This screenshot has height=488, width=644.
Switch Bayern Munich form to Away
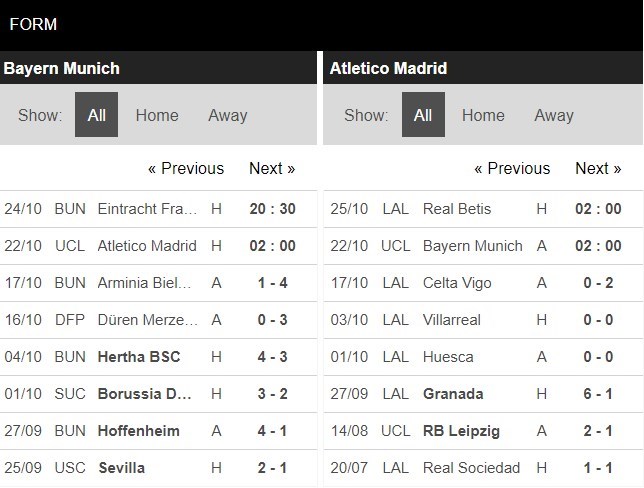pos(228,115)
